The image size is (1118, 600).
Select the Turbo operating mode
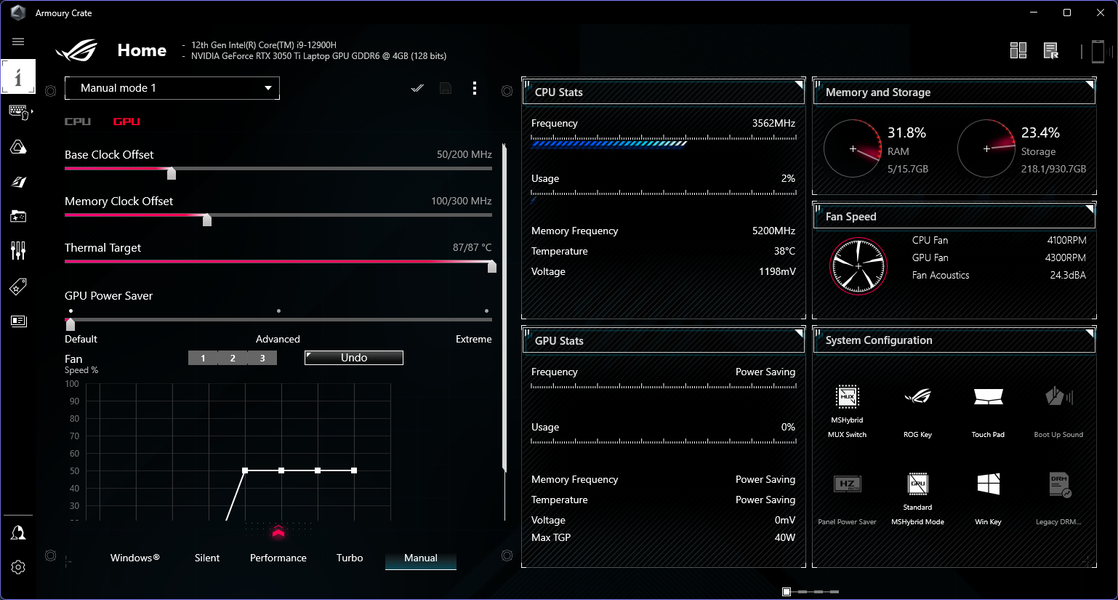349,558
